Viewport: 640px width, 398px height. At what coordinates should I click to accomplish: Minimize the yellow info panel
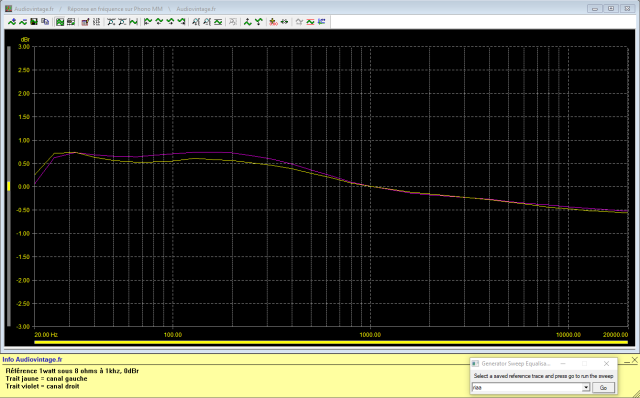point(627,360)
